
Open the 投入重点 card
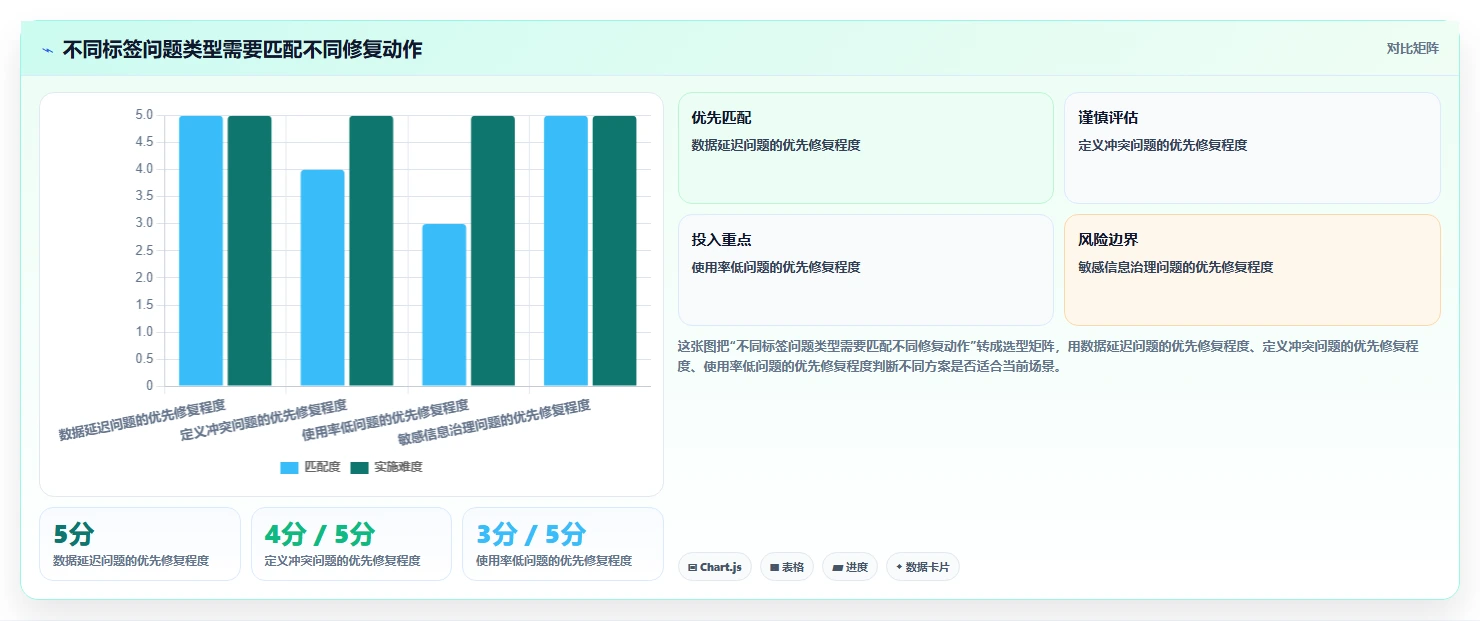[865, 270]
